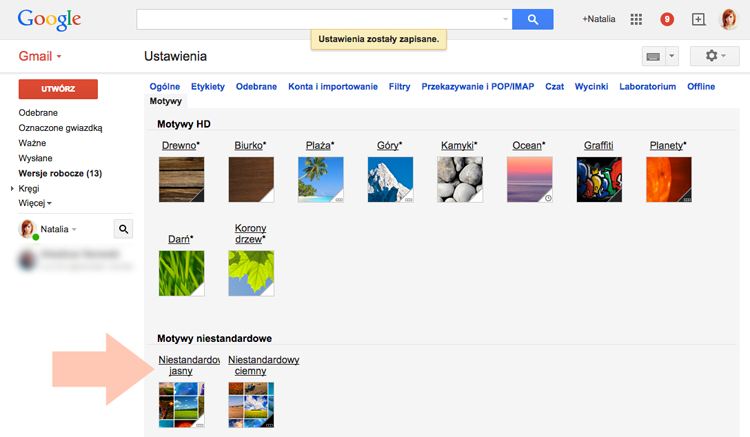Switch to the Wycinki tab
The image size is (750, 437).
591,87
